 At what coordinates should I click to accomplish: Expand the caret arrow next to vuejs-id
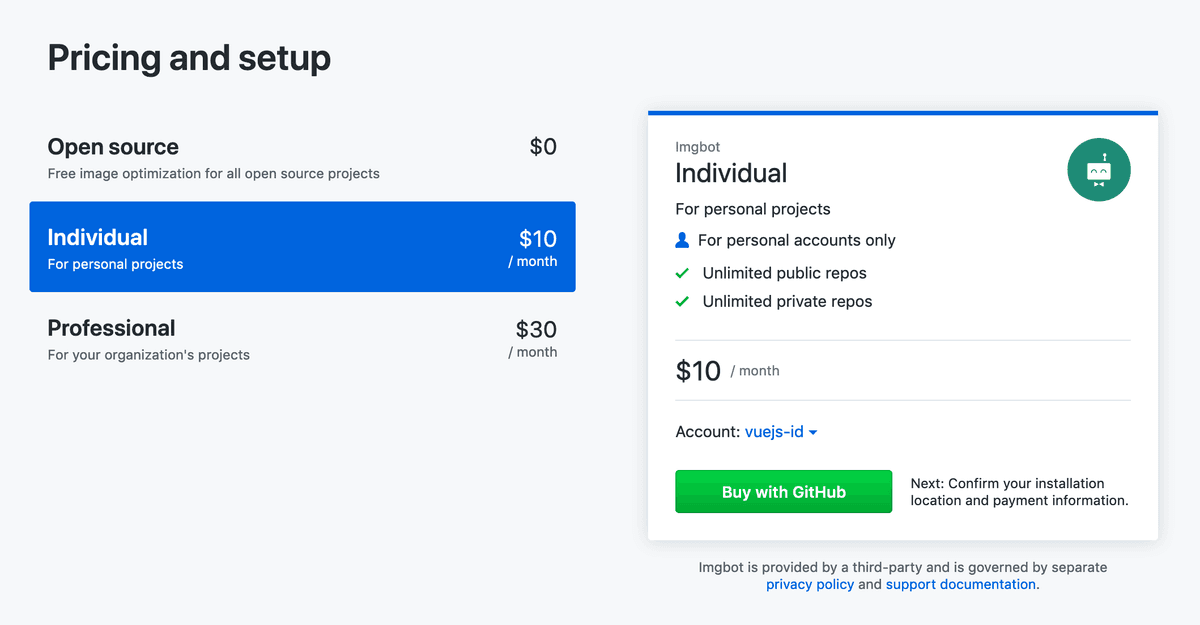[813, 433]
